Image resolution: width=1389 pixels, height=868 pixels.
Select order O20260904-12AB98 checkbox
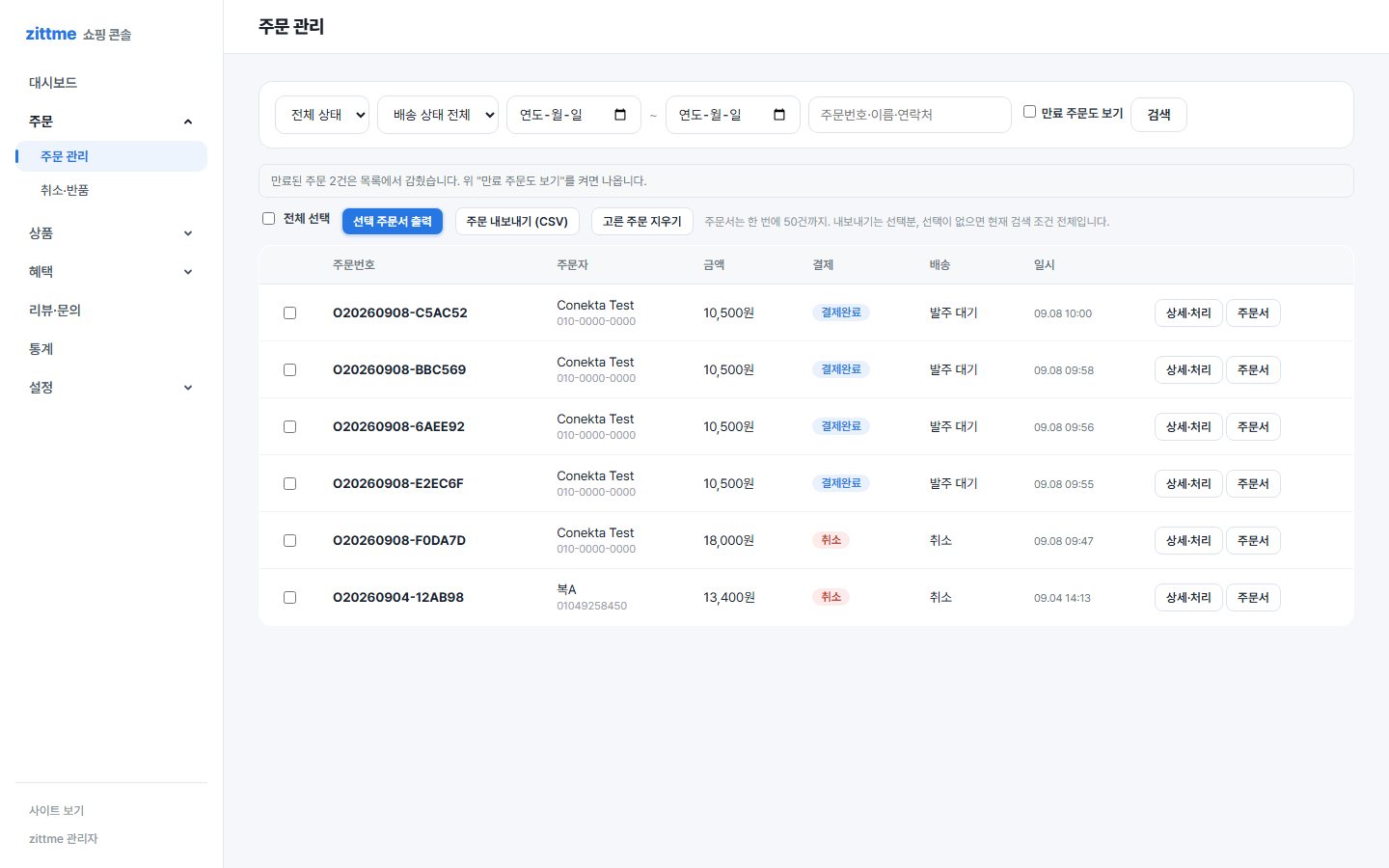(x=289, y=598)
